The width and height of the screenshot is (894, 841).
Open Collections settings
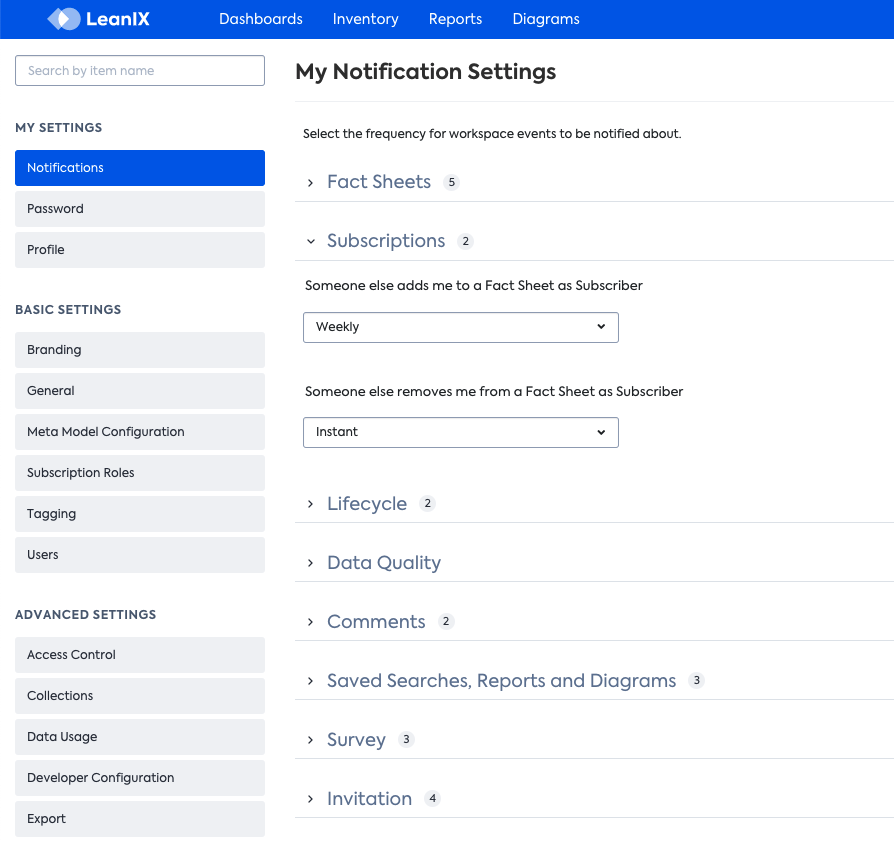(x=140, y=696)
